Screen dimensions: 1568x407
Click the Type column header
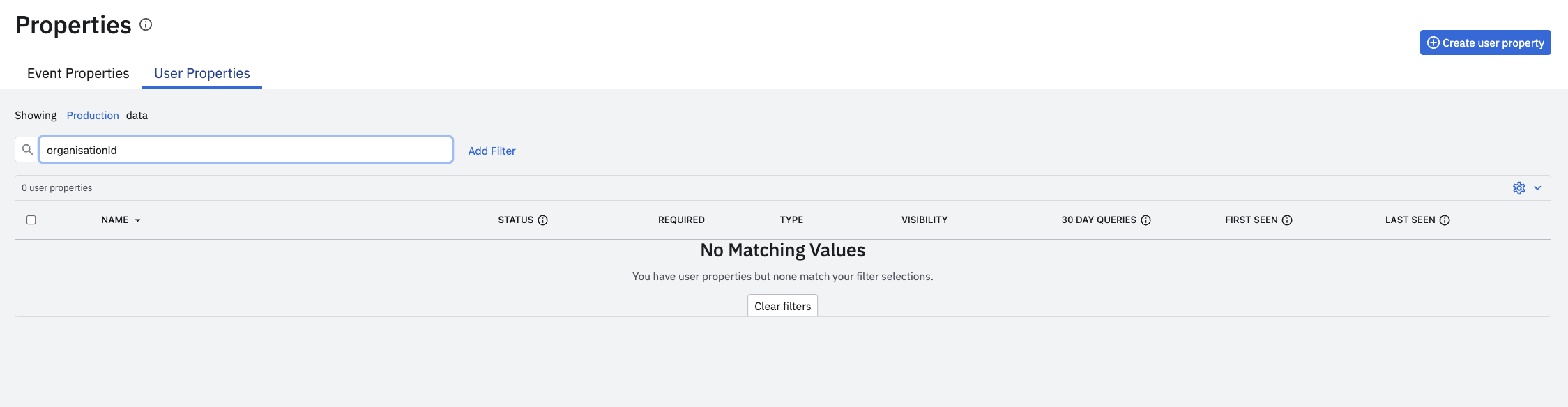click(791, 220)
